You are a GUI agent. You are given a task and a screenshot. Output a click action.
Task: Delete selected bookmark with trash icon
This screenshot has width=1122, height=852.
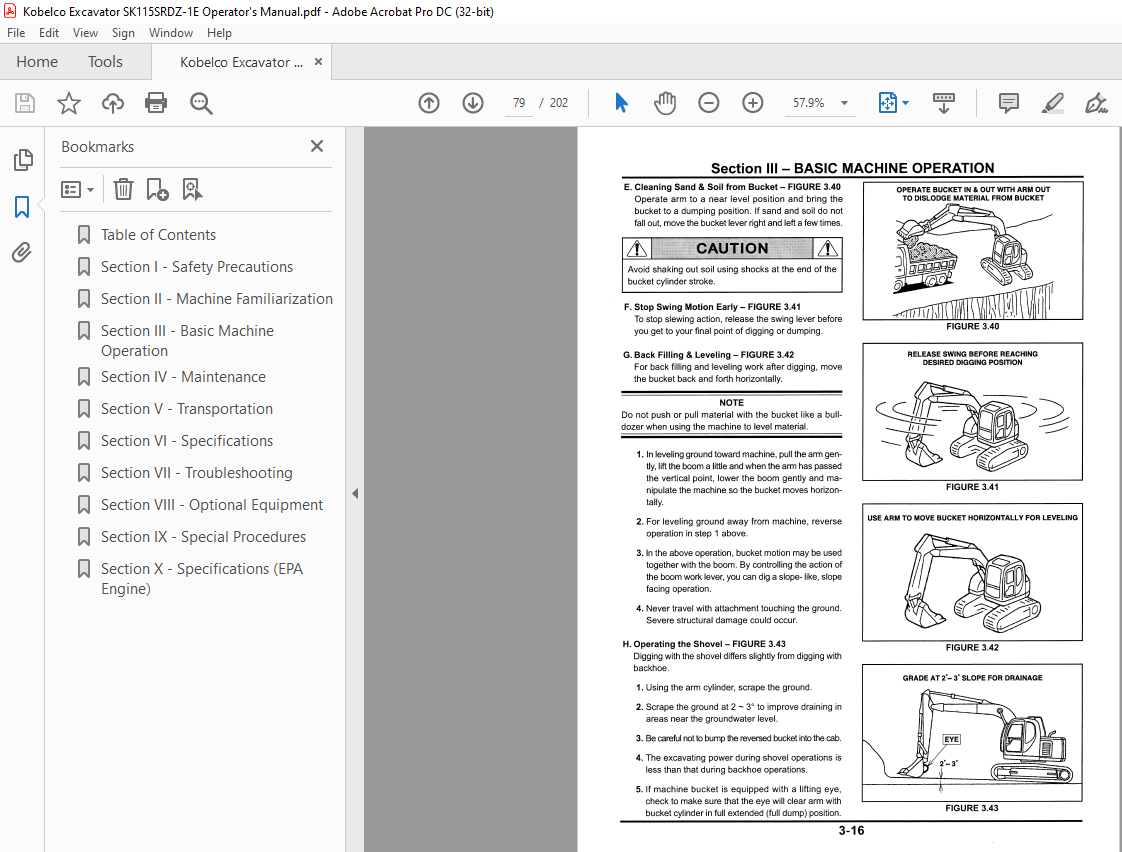(x=123, y=190)
